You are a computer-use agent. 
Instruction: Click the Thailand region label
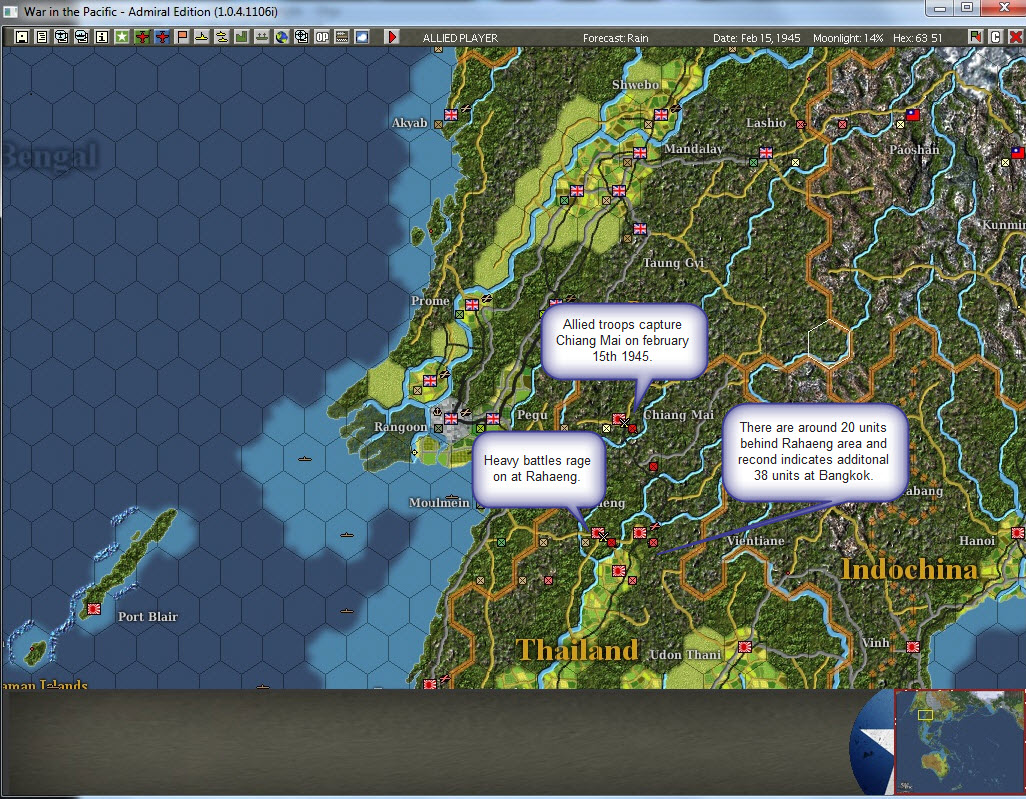pos(577,650)
